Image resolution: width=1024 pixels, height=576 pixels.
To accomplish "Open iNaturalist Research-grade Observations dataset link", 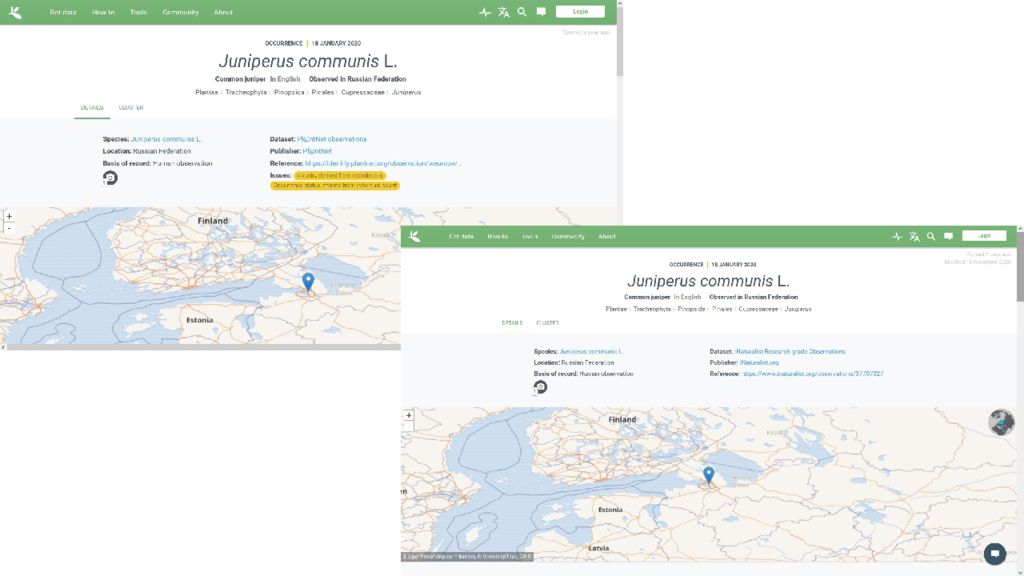I will pyautogui.click(x=790, y=351).
